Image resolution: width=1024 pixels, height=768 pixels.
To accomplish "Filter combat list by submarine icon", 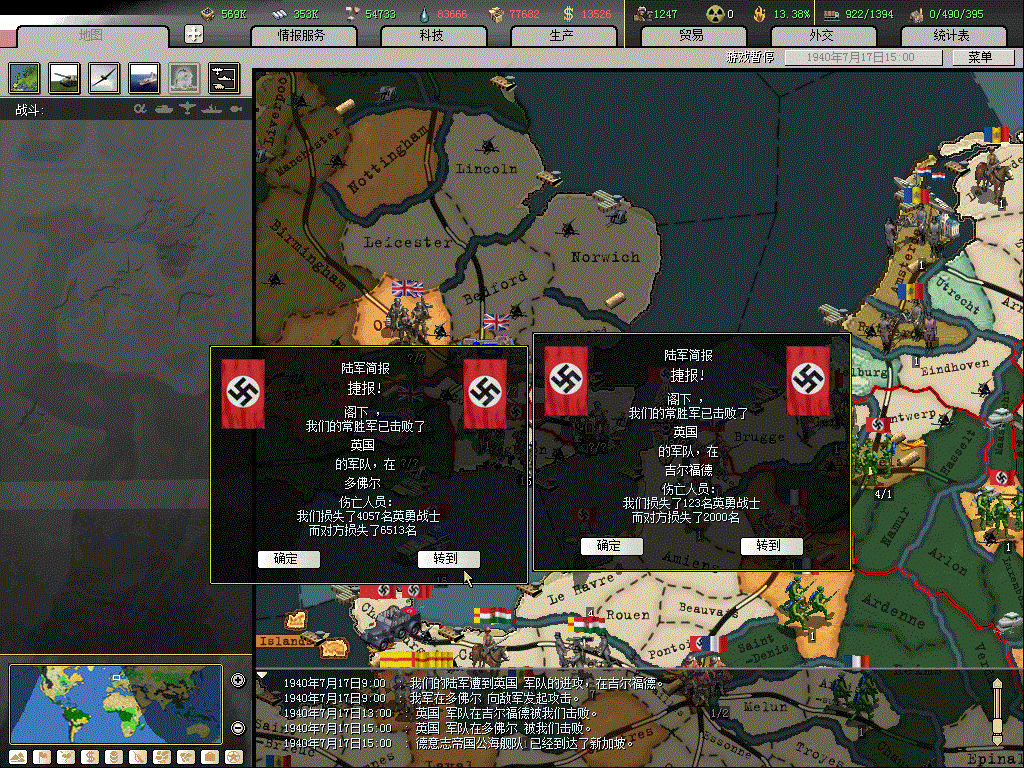I will pos(236,109).
